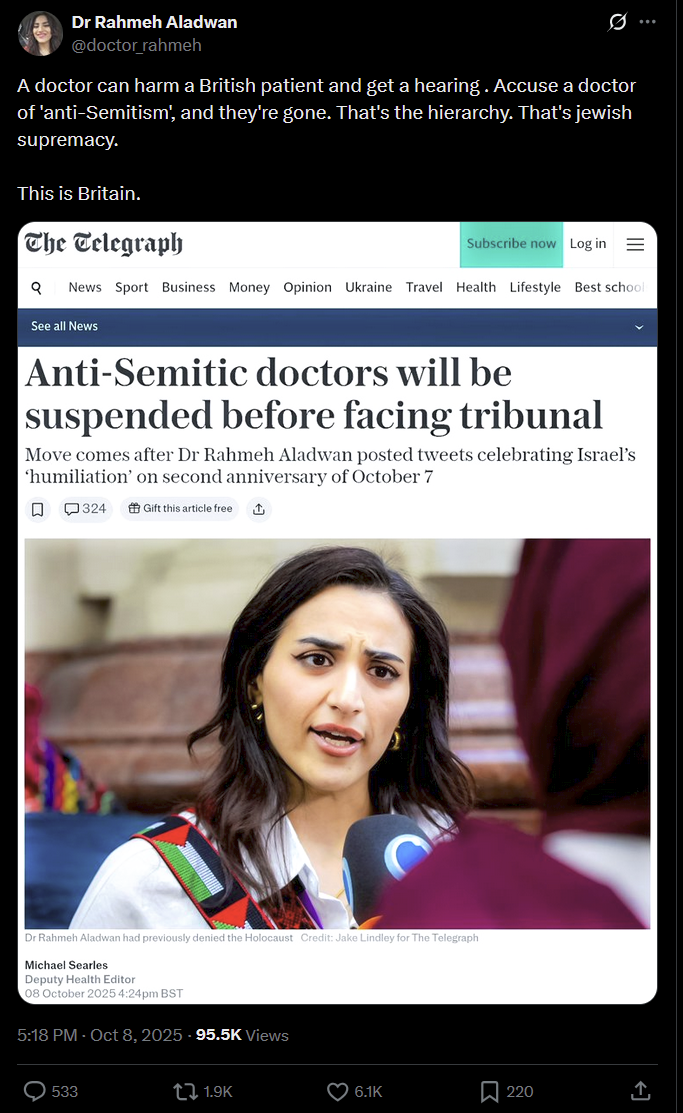This screenshot has height=1113, width=683.
Task: Open the three-dot more options menu
Action: click(x=648, y=22)
